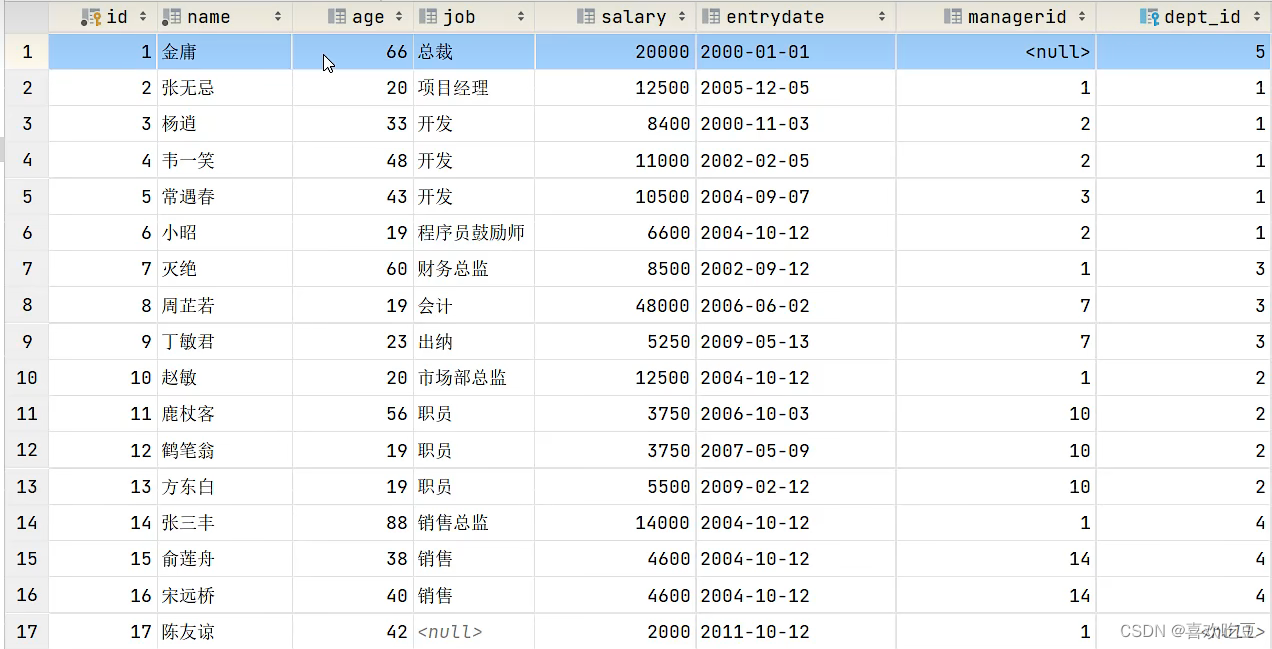Image resolution: width=1272 pixels, height=649 pixels.
Task: Click the salary column type icon
Action: coord(586,17)
